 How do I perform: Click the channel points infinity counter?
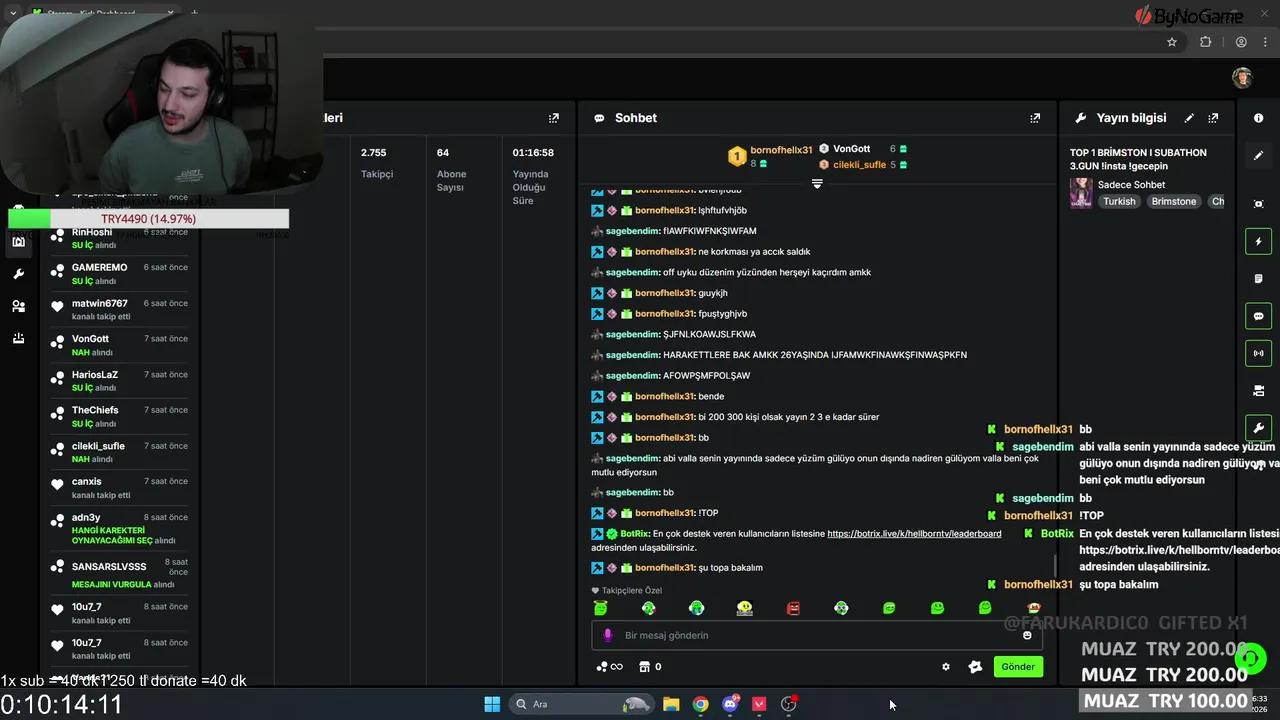(x=609, y=667)
